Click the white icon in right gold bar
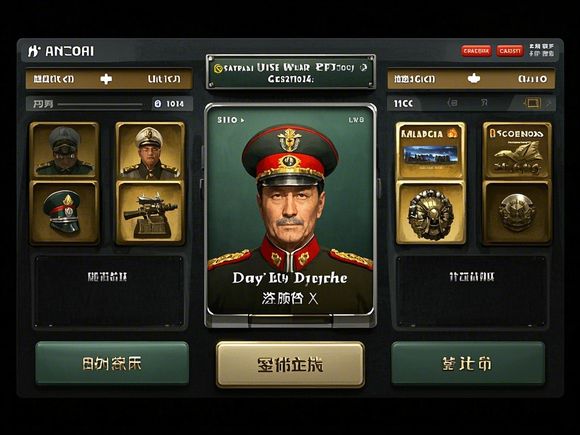The height and width of the screenshot is (435, 580). [474, 78]
